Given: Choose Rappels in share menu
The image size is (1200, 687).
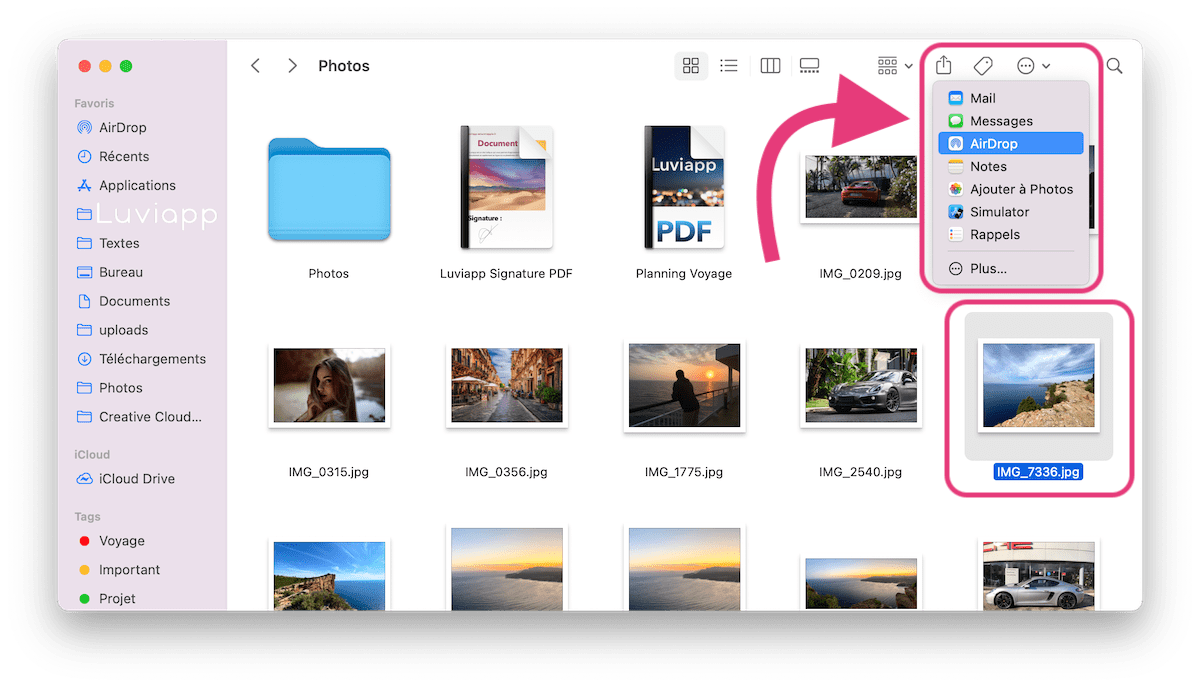Looking at the screenshot, I should pos(1011,235).
